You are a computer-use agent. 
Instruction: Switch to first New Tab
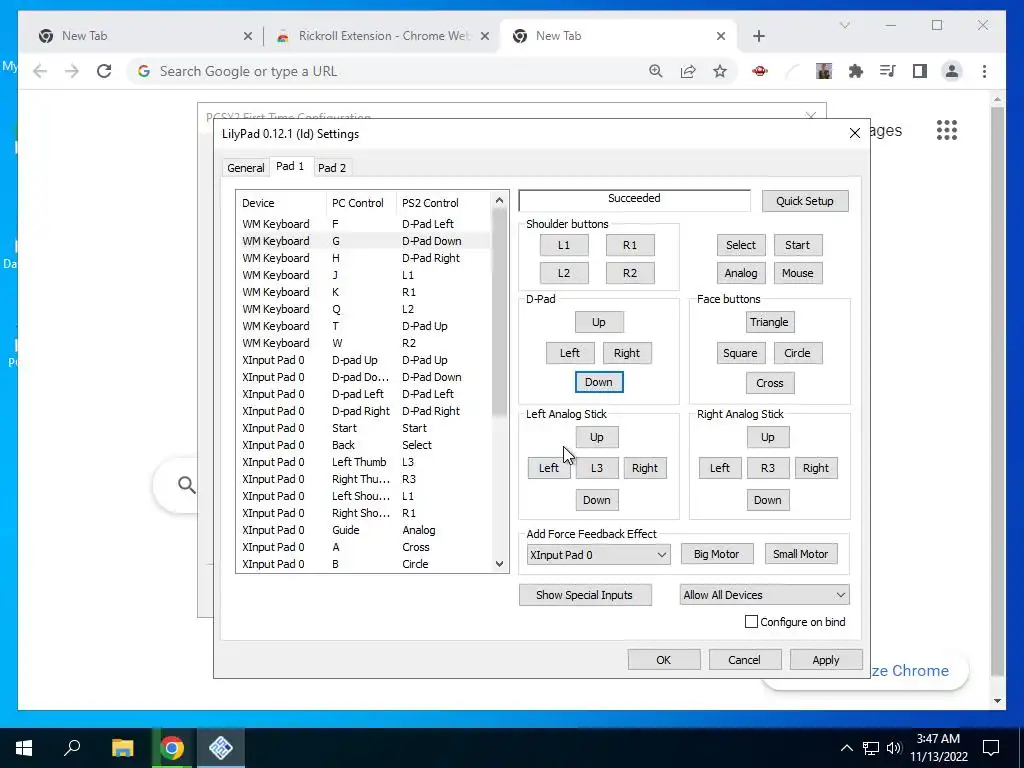(144, 36)
